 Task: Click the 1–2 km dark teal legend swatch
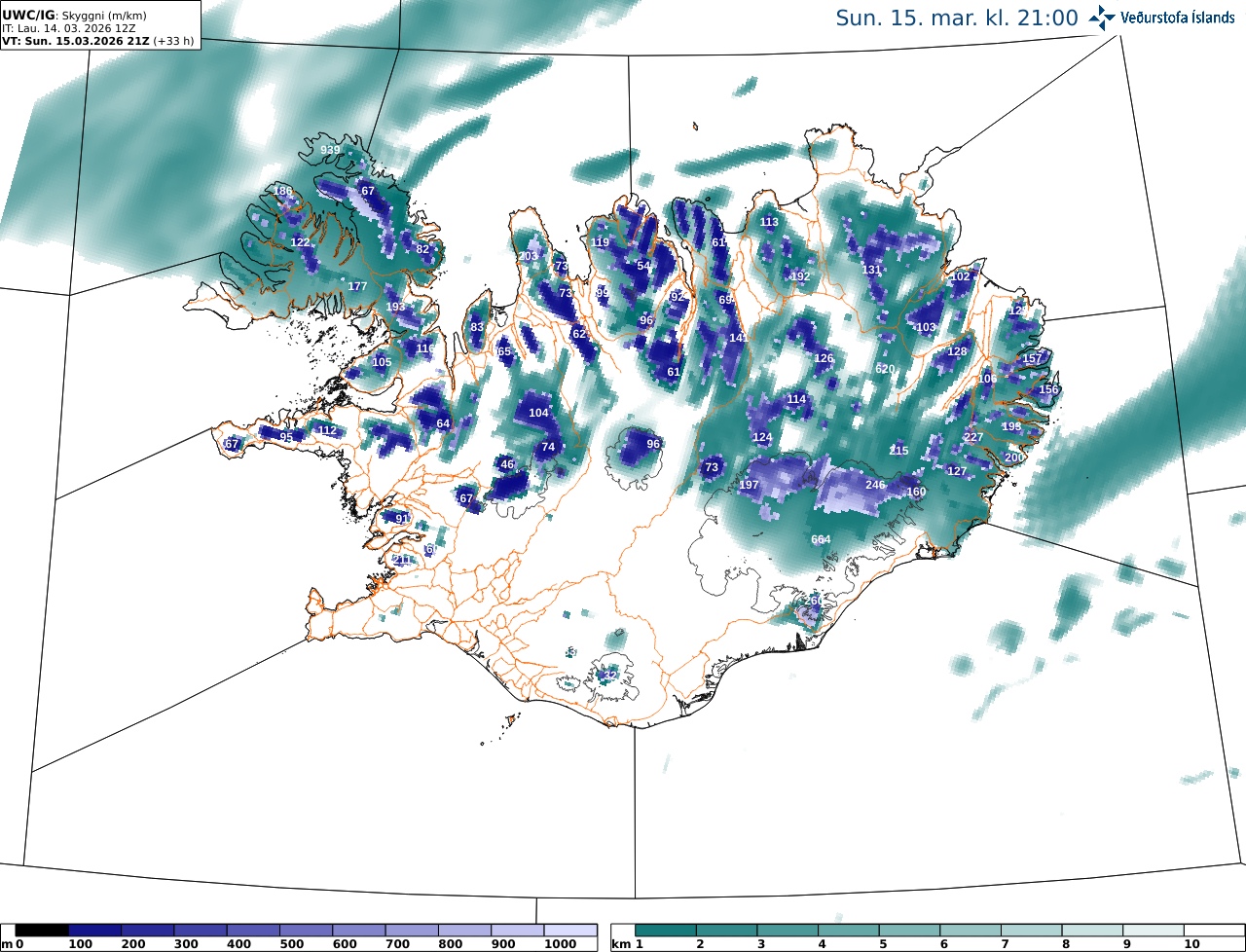(x=666, y=931)
